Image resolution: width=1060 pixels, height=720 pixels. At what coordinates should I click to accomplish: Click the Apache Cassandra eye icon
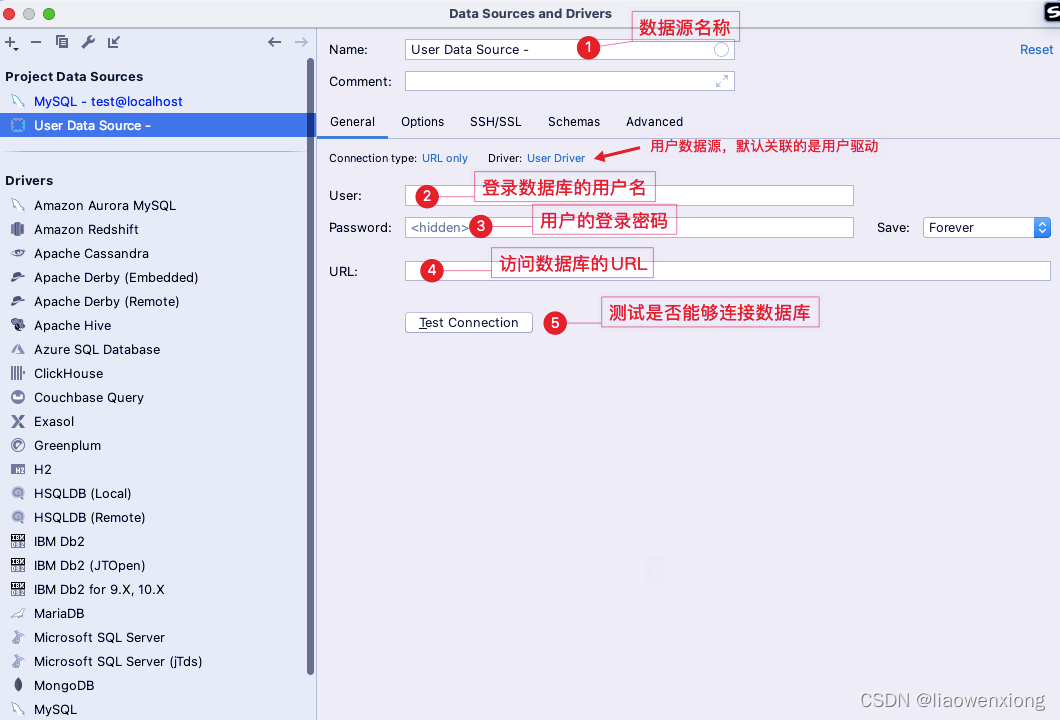click(x=18, y=253)
